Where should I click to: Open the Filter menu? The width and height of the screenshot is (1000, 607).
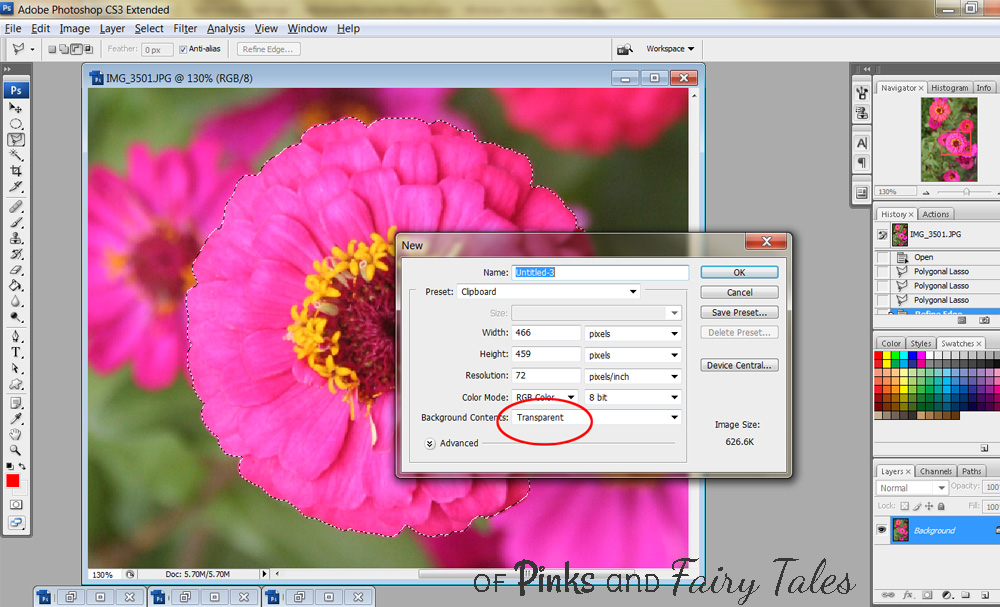186,28
